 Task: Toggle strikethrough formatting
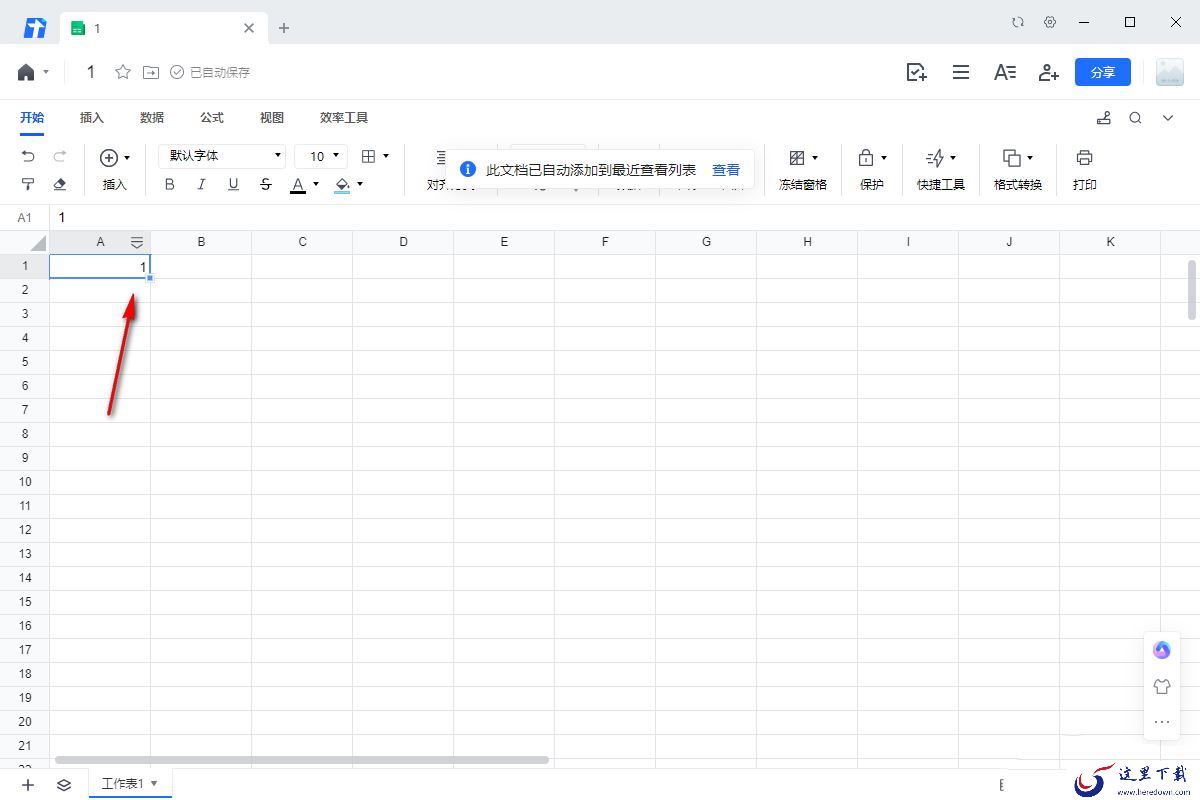(265, 184)
